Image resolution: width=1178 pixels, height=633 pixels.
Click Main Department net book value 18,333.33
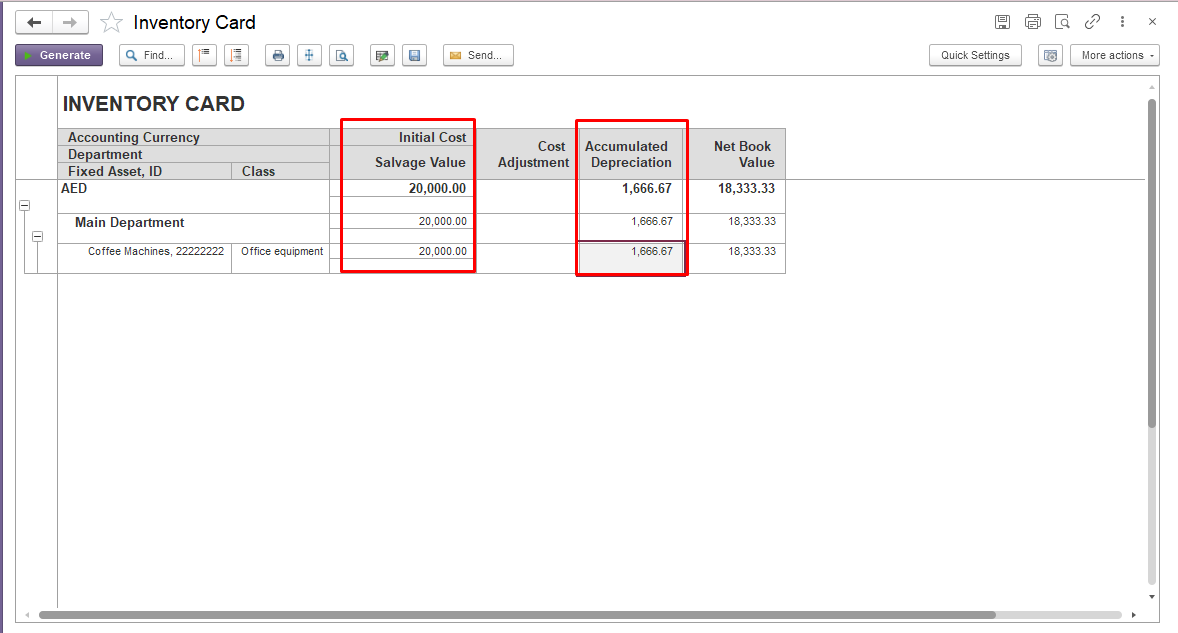751,222
